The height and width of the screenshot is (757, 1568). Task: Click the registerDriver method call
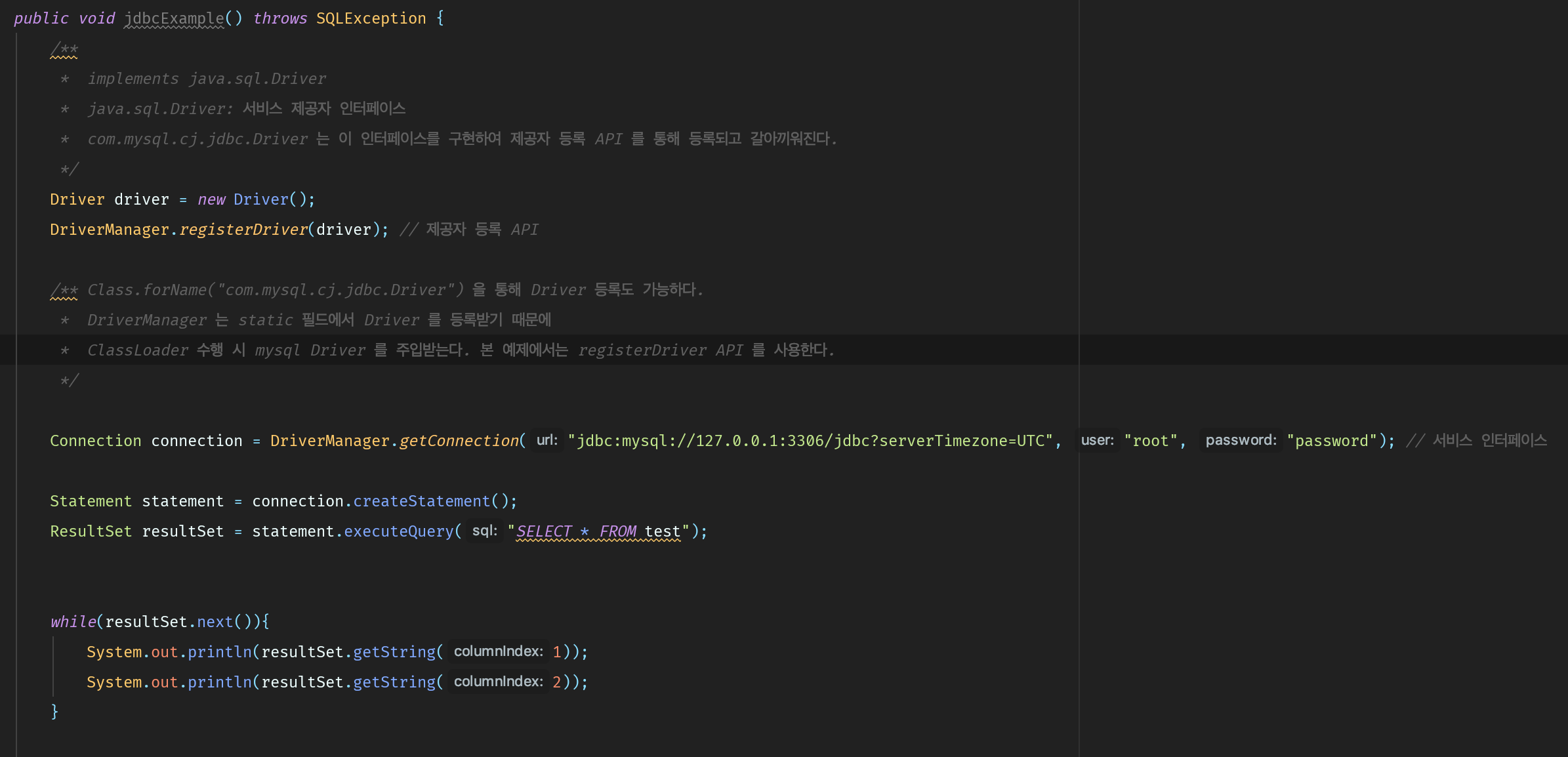point(243,230)
